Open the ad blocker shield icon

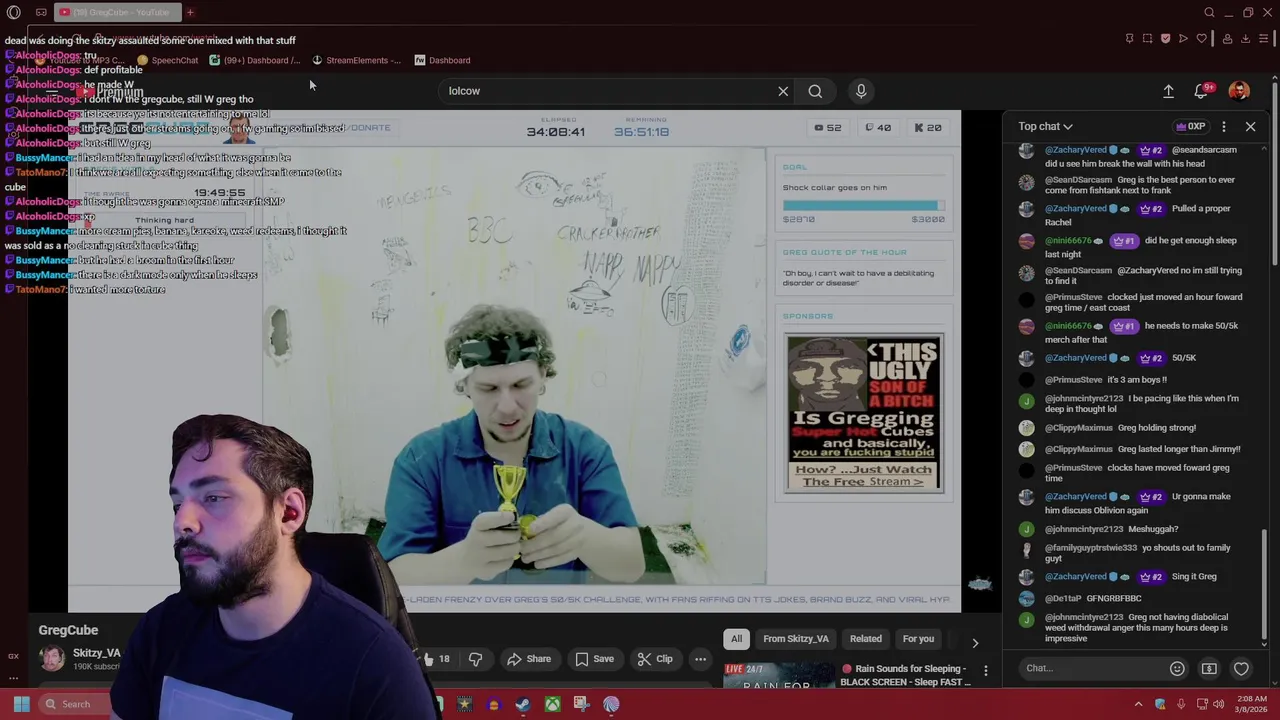tap(1165, 38)
